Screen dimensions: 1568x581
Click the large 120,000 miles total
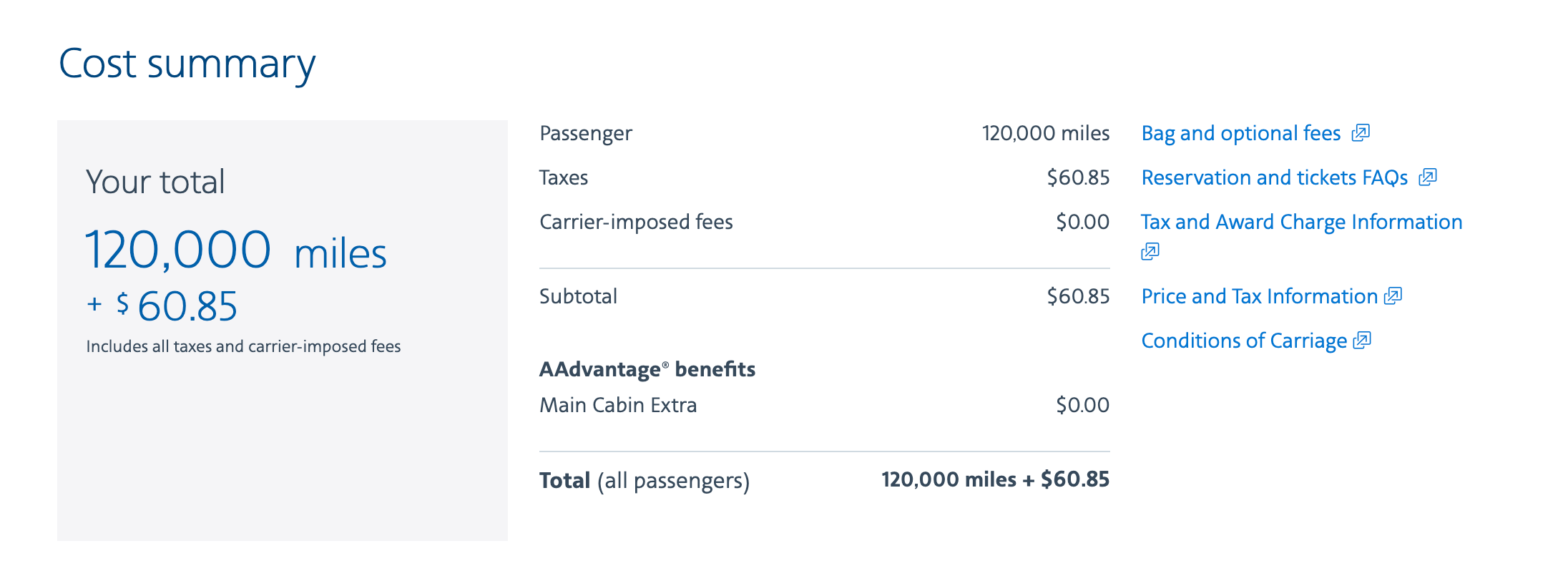click(x=235, y=250)
